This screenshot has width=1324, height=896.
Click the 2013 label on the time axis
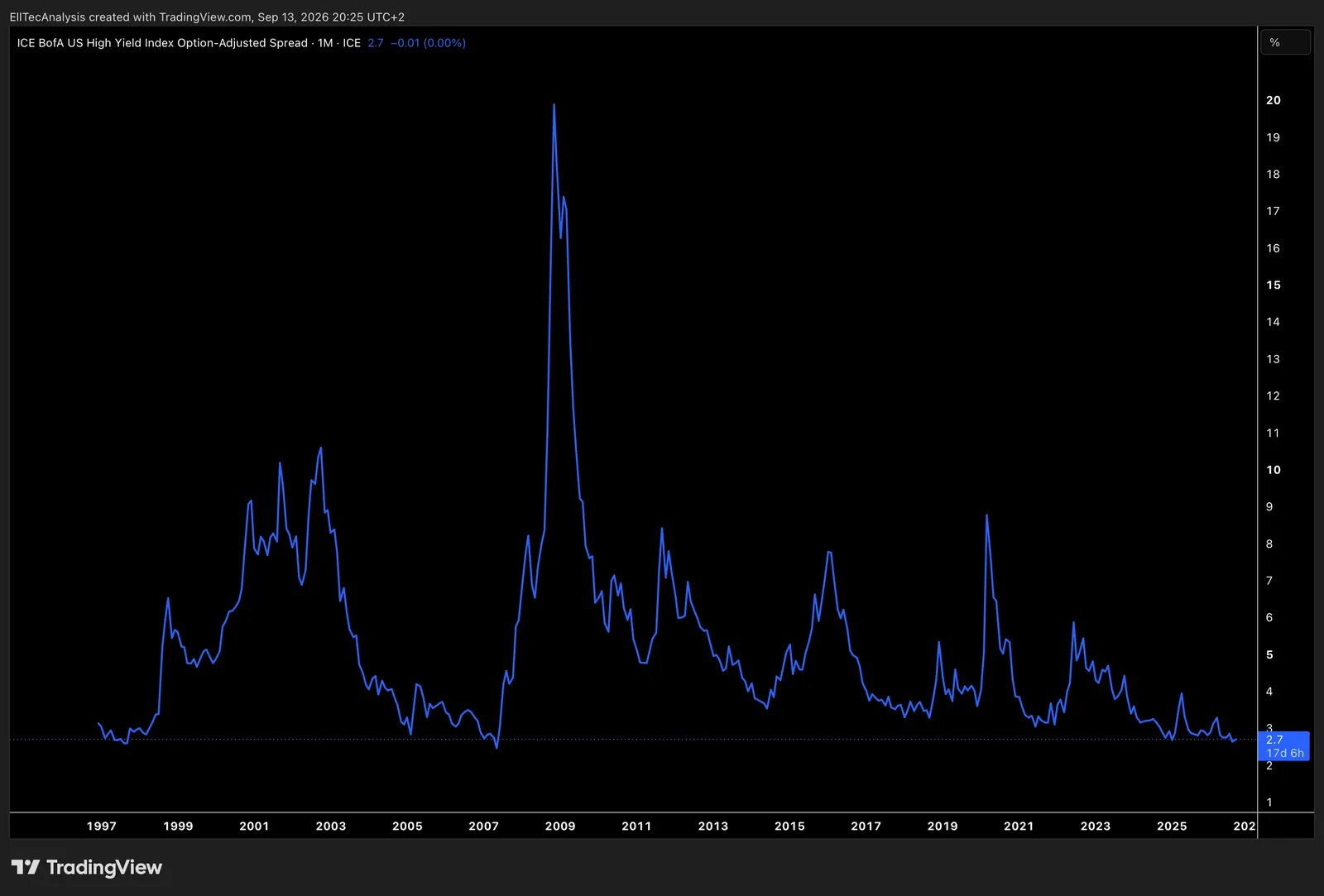713,826
